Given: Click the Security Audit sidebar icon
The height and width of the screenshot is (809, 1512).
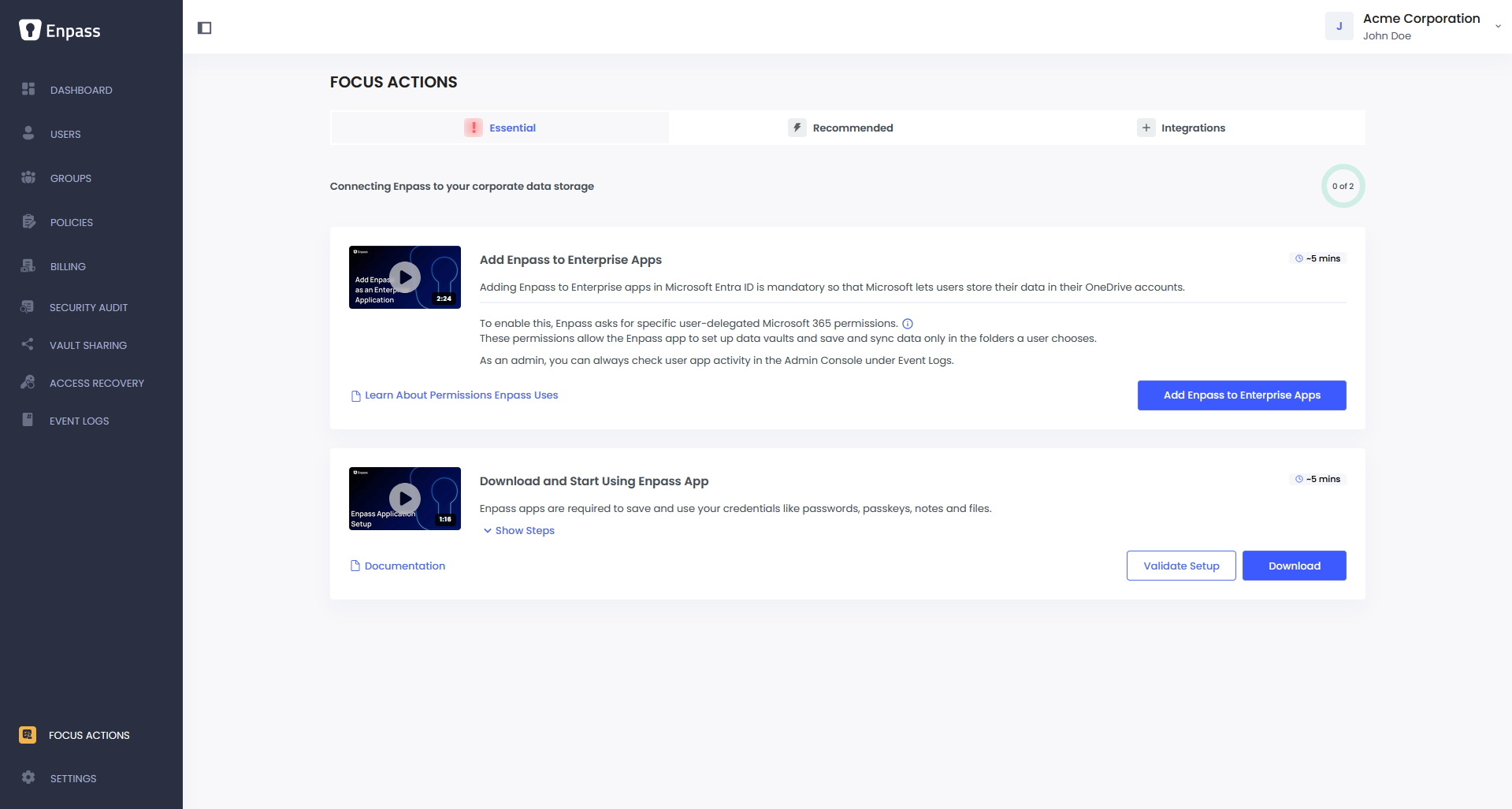Looking at the screenshot, I should (x=28, y=306).
